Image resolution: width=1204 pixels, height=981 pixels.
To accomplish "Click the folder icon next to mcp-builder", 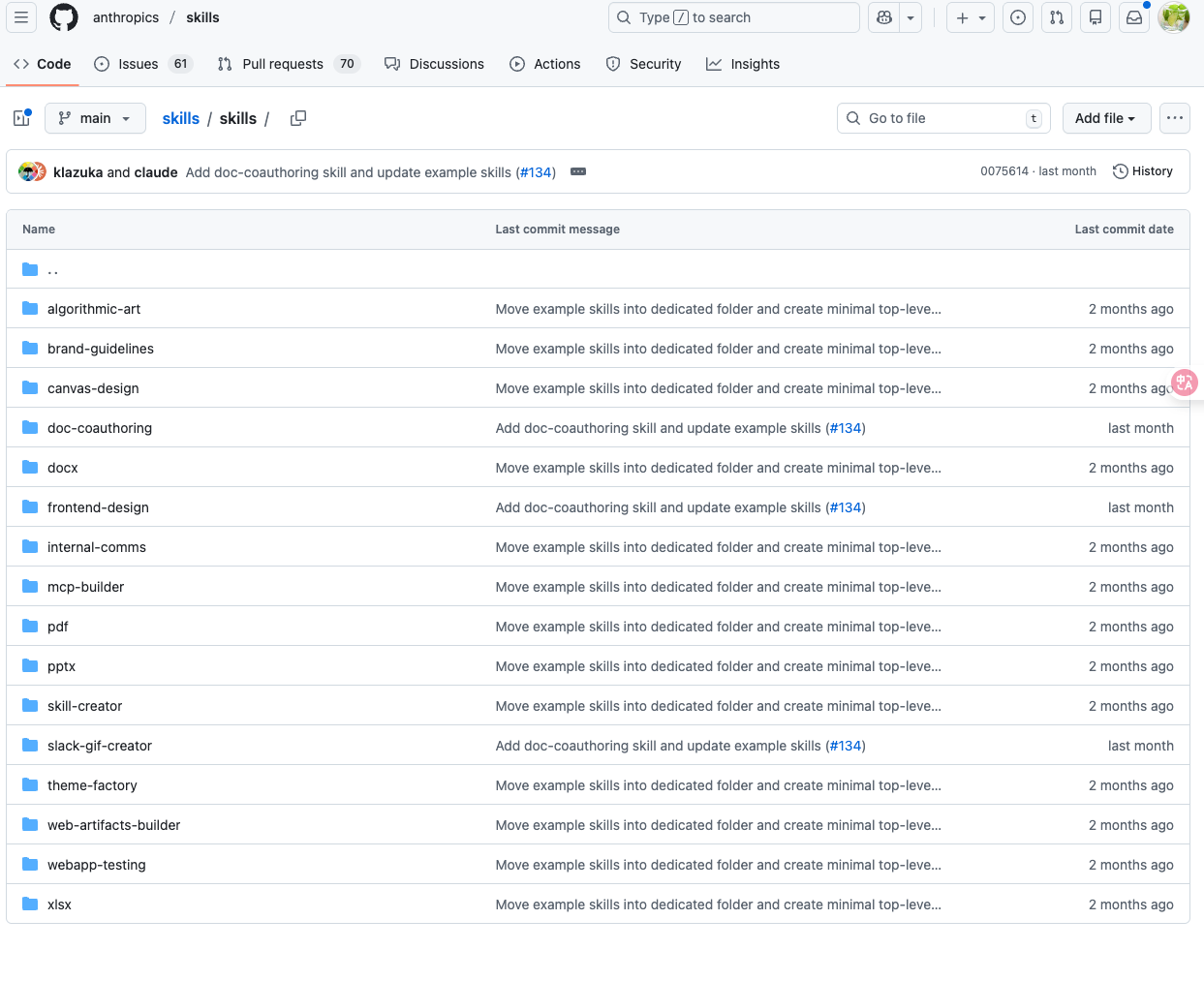I will (x=30, y=586).
